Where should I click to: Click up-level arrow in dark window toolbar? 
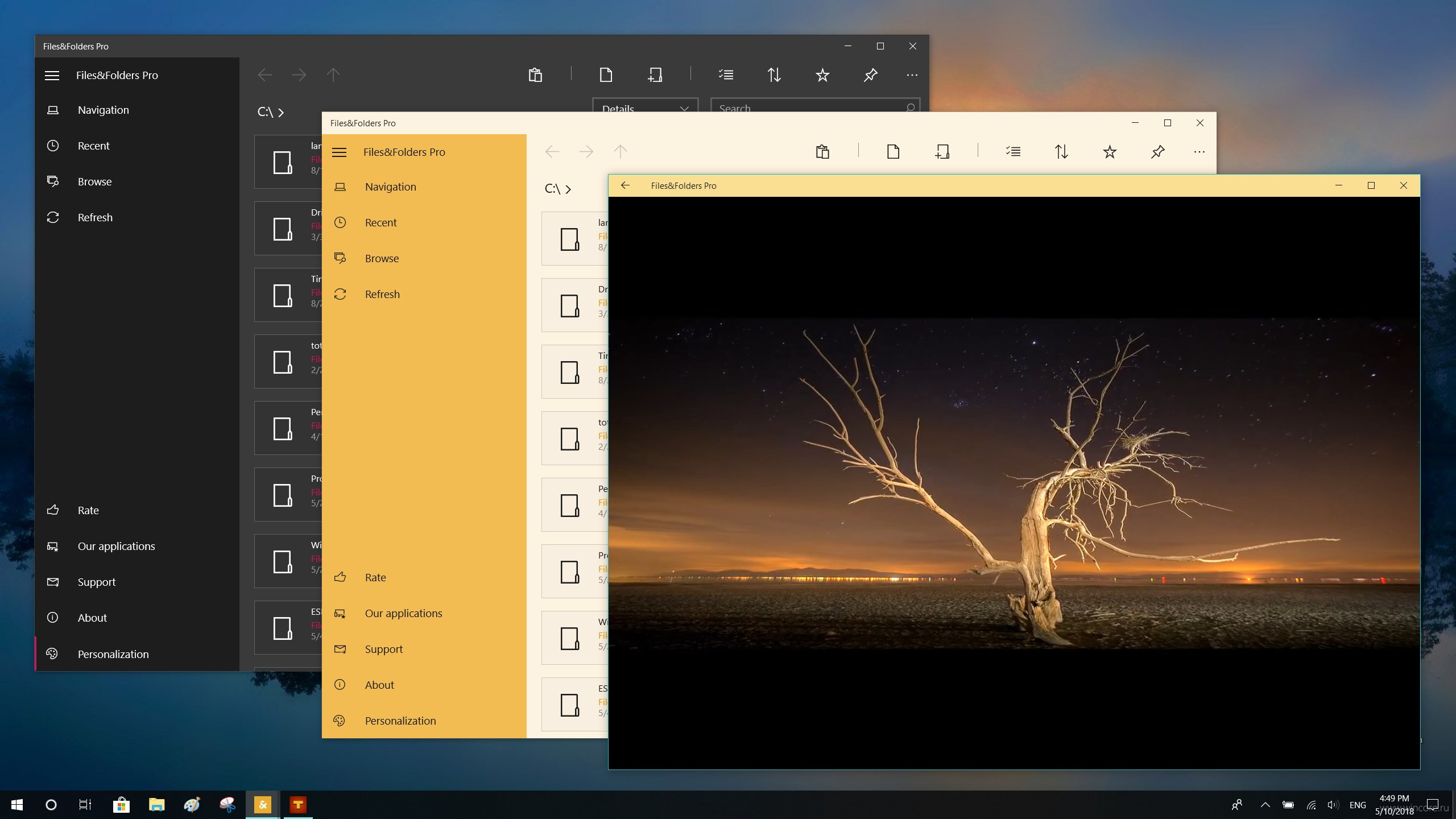[x=333, y=75]
